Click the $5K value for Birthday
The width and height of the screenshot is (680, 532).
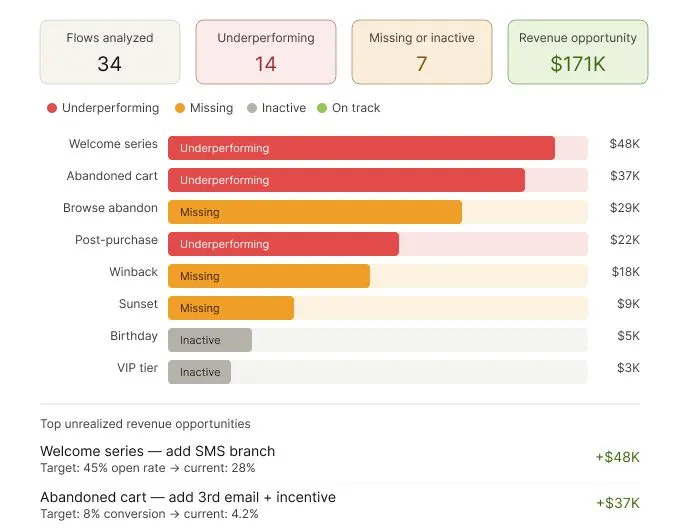(628, 336)
